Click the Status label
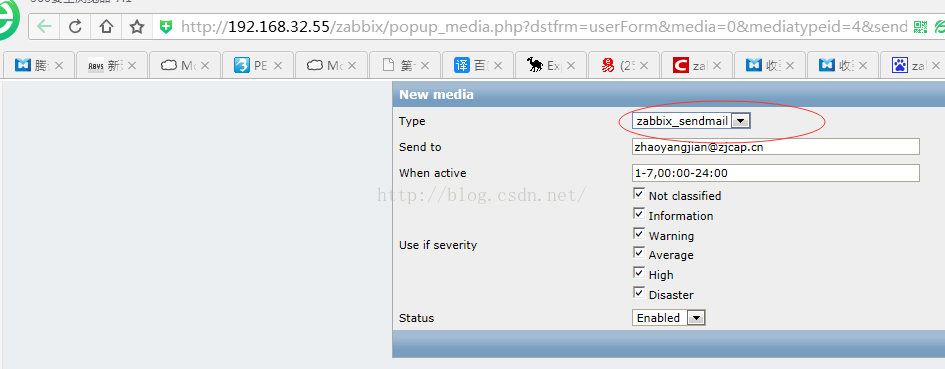 [x=416, y=318]
